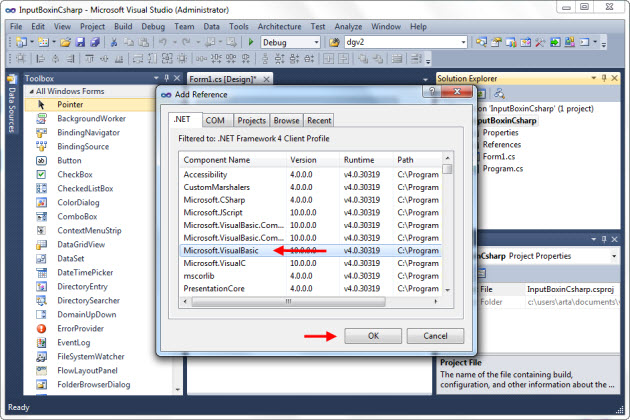Screen dimensions: 630x420
Task: Click the Open File toolbar icon
Action: click(x=66, y=43)
